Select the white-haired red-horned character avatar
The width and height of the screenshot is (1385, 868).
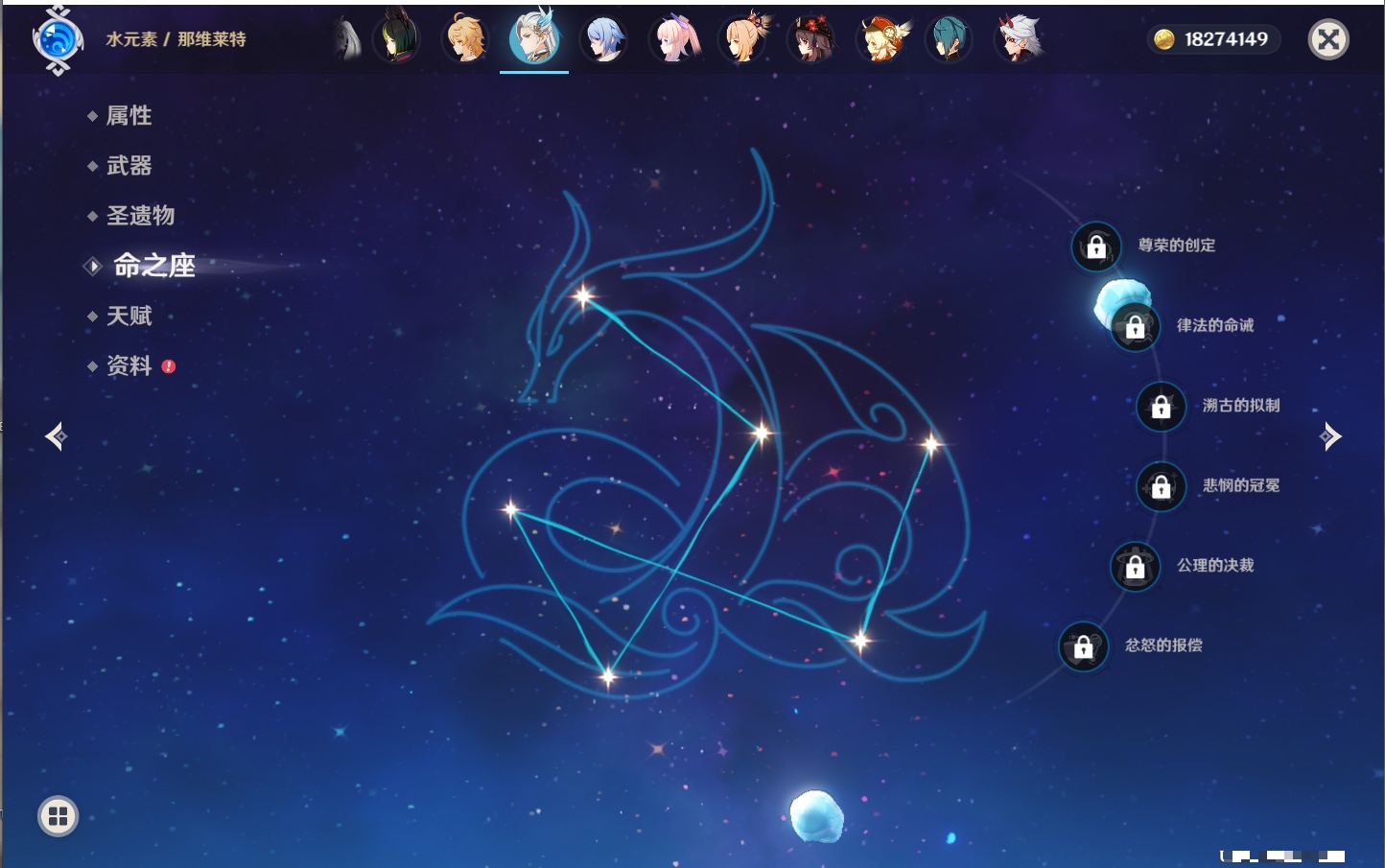(1019, 39)
